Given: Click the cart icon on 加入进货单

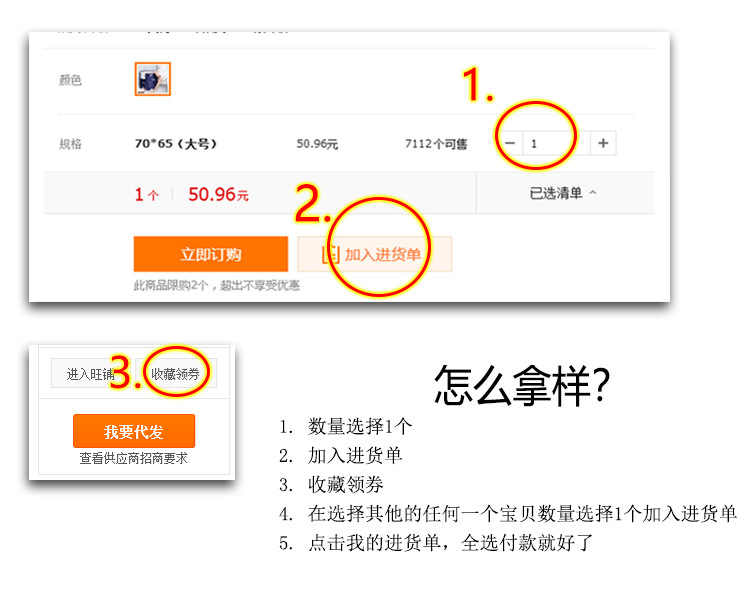Looking at the screenshot, I should (x=331, y=254).
